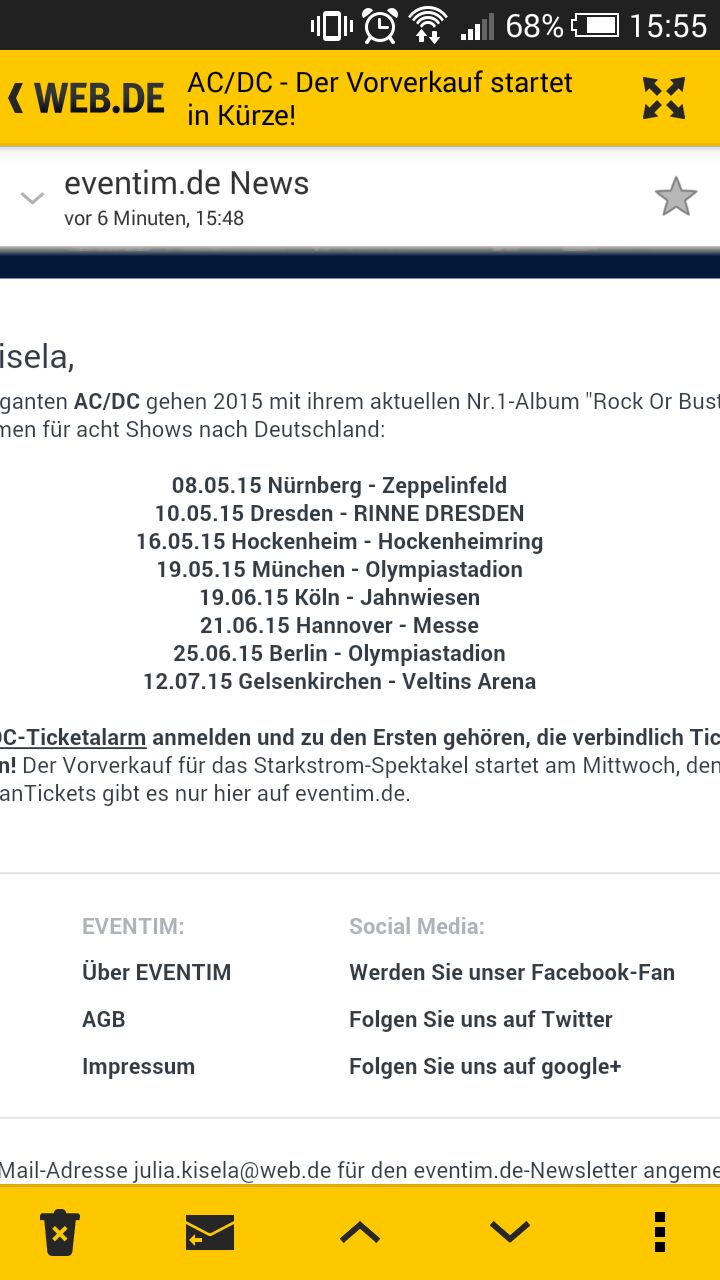Tap Folgen Sie uns auf Twitter
The image size is (720, 1280).
point(481,1019)
